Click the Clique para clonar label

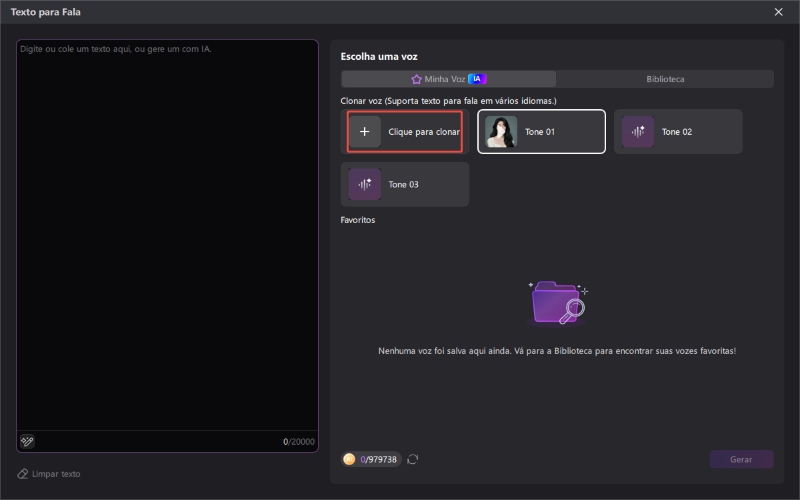coord(424,132)
